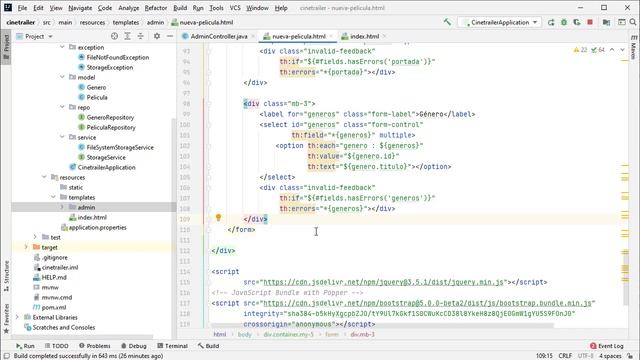Screen dimensions: 640x360
Task: Click the templates breadcrumb in navigation bar
Action: (x=126, y=22)
